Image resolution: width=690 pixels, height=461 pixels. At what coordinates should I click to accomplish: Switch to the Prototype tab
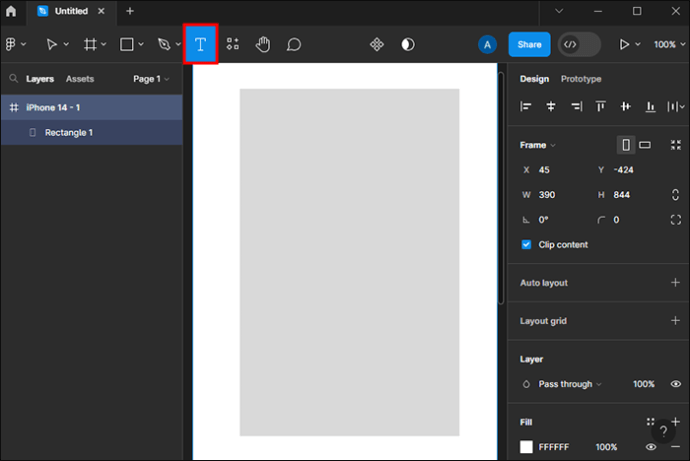581,79
